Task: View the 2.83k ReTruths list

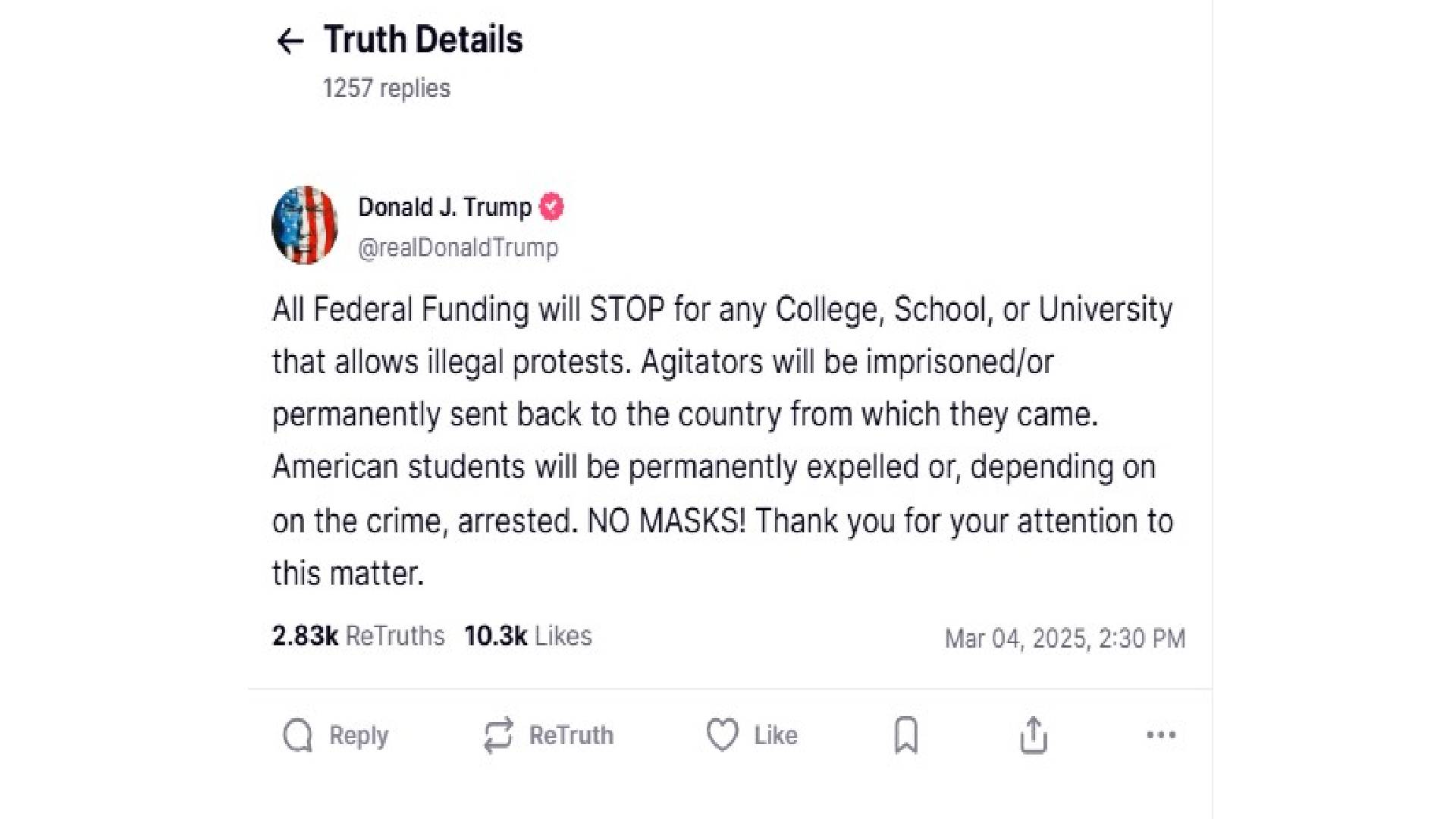Action: coord(358,635)
